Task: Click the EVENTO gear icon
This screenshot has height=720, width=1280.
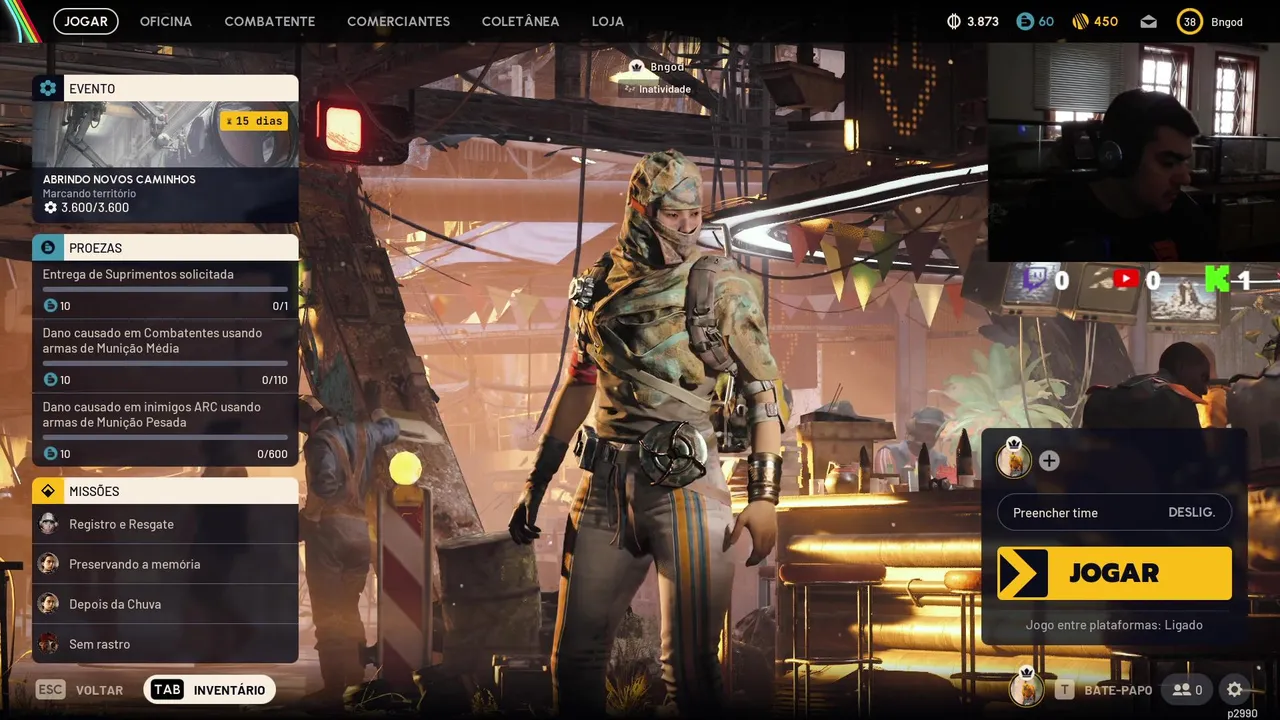Action: click(x=48, y=88)
